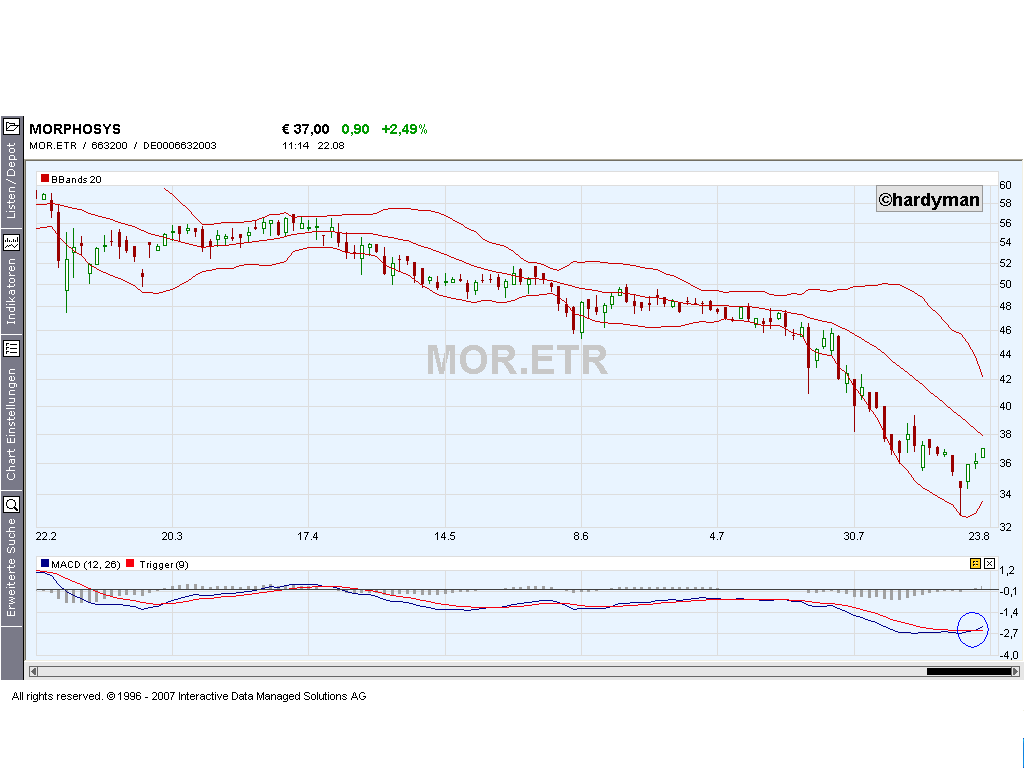Click the Indikatoren chart icon
Viewport: 1024px width, 768px height.
(12, 242)
